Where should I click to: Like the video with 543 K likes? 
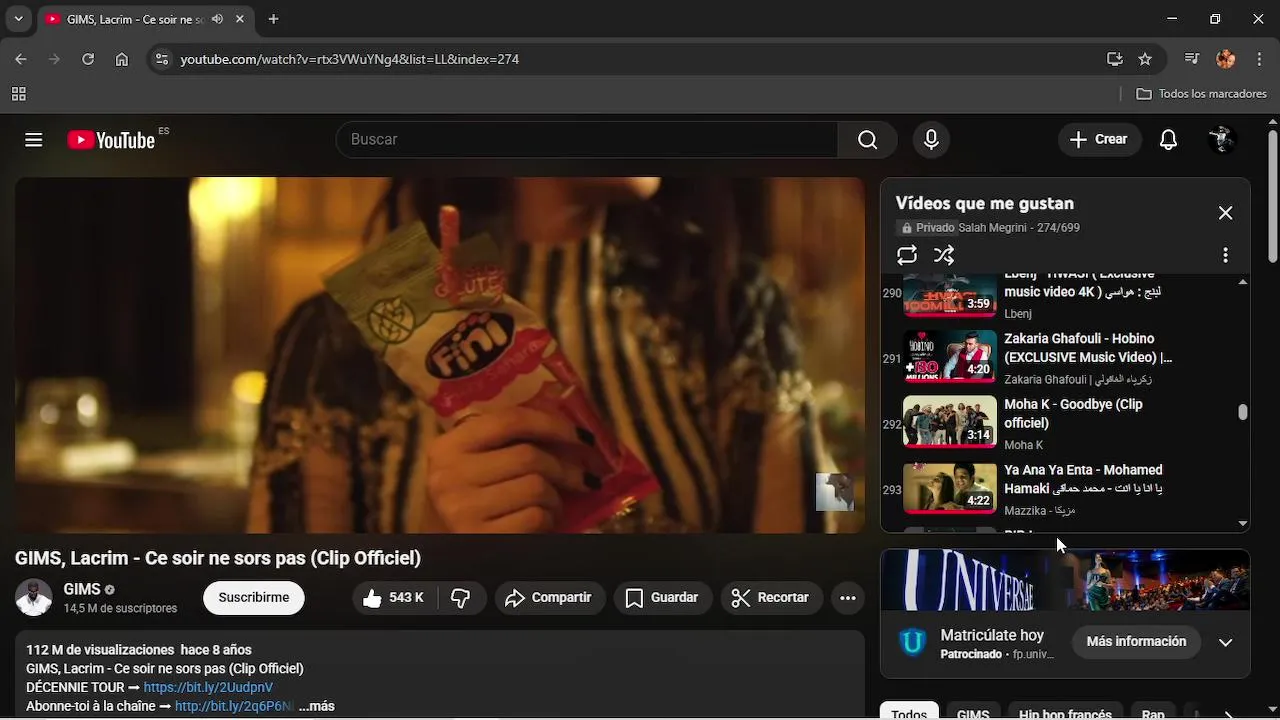pyautogui.click(x=394, y=598)
